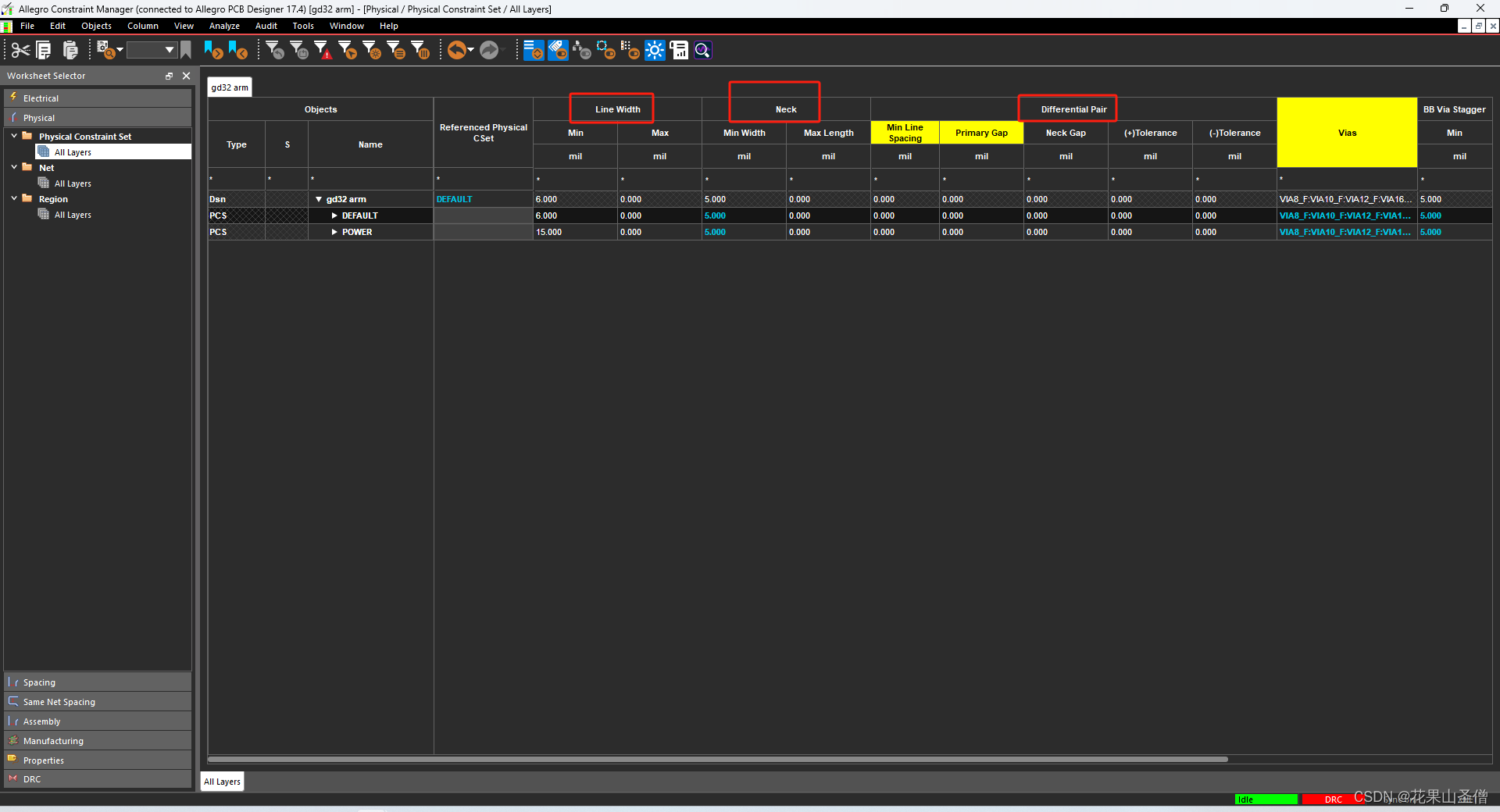1500x812 pixels.
Task: Click the orange Undo arrow
Action: pos(456,51)
